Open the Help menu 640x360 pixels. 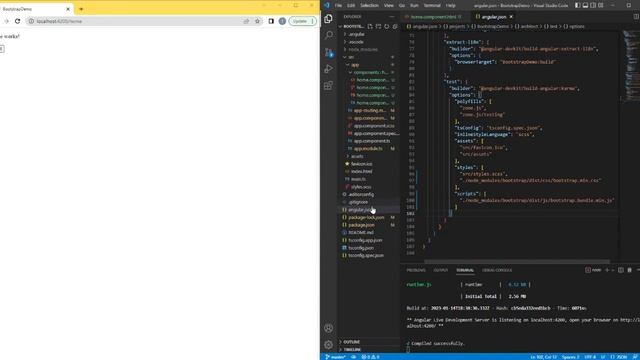point(451,5)
